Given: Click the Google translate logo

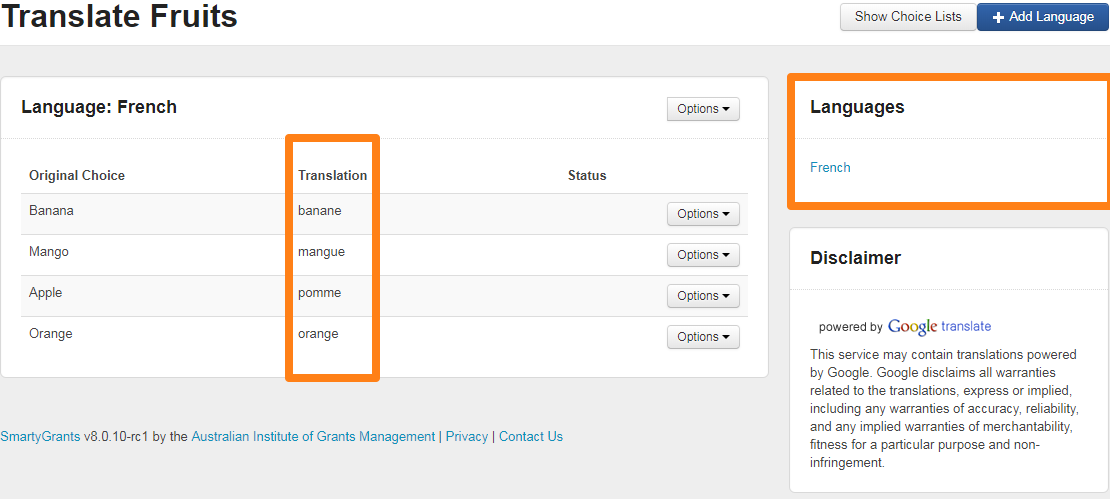Looking at the screenshot, I should pyautogui.click(x=939, y=326).
